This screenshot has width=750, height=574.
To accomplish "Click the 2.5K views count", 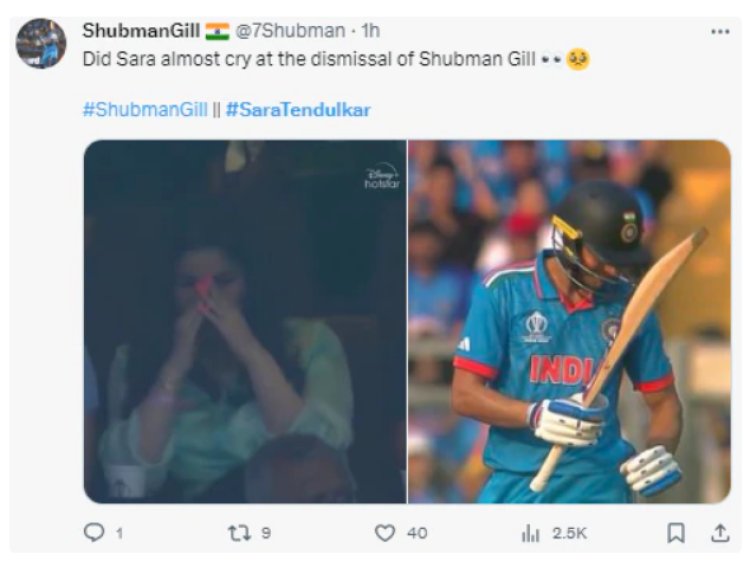I will 569,533.
